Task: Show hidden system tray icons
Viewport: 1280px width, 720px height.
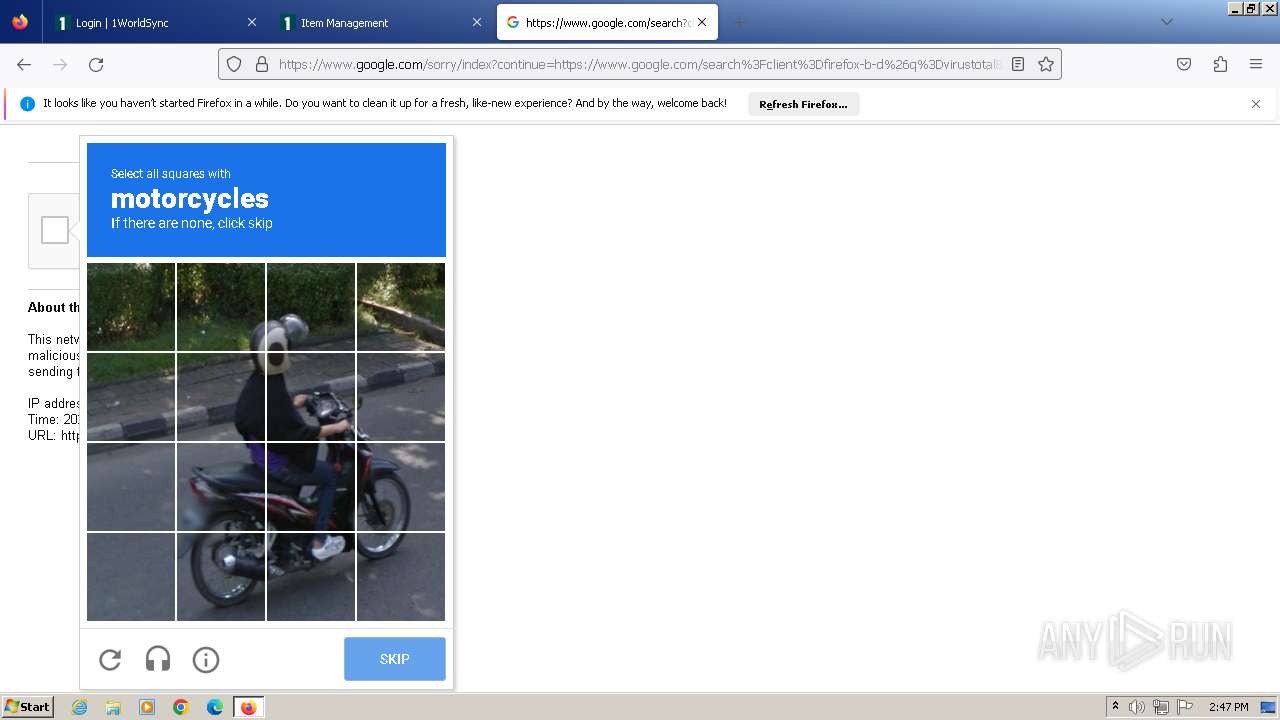Action: [x=1115, y=707]
